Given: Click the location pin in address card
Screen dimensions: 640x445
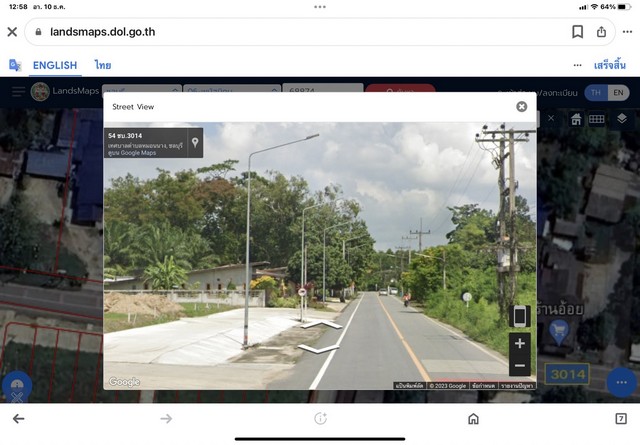Looking at the screenshot, I should click(195, 142).
